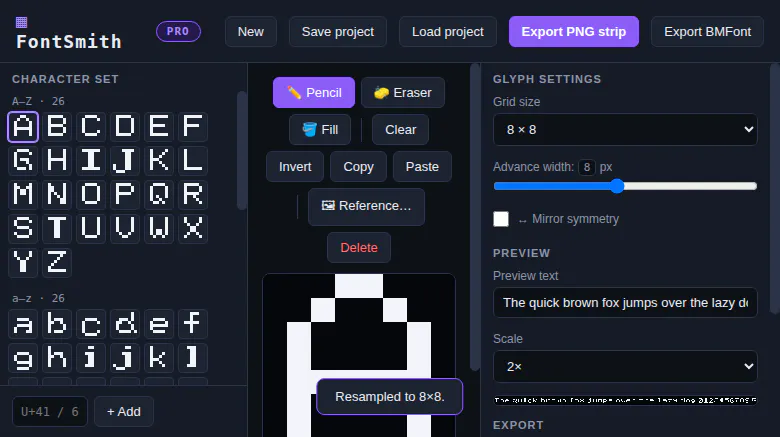Click the + Add button

point(124,412)
